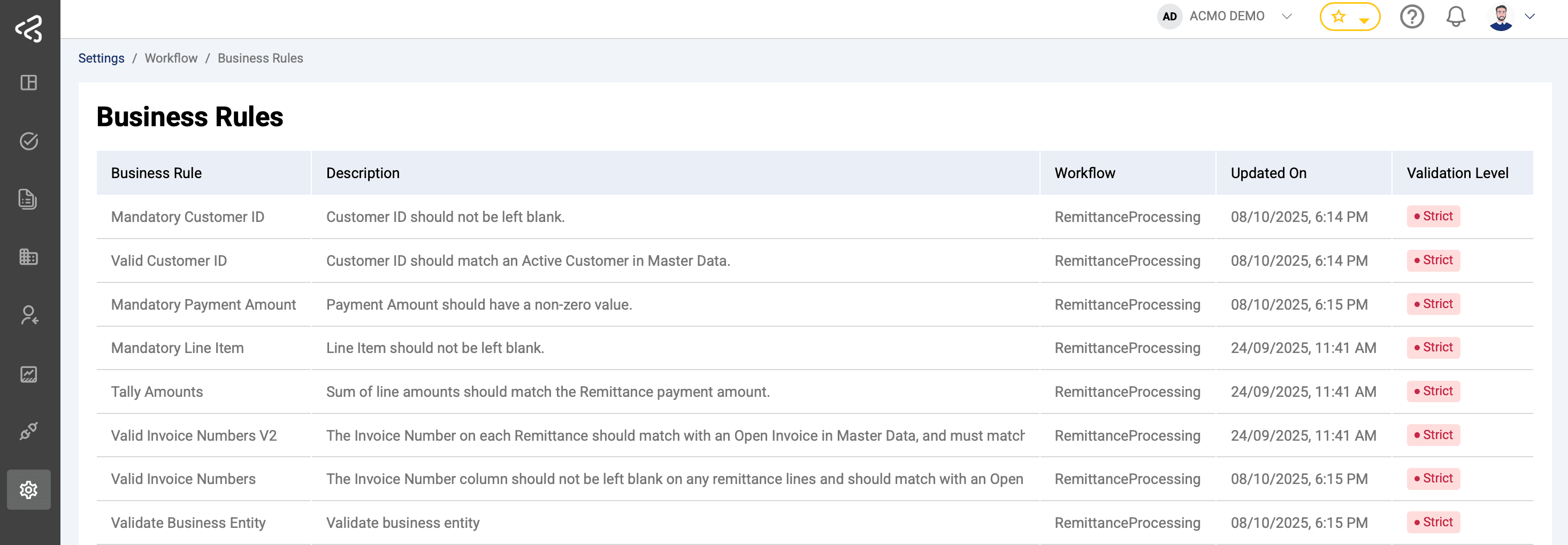Select the analytics chart icon in the sidebar

click(28, 374)
